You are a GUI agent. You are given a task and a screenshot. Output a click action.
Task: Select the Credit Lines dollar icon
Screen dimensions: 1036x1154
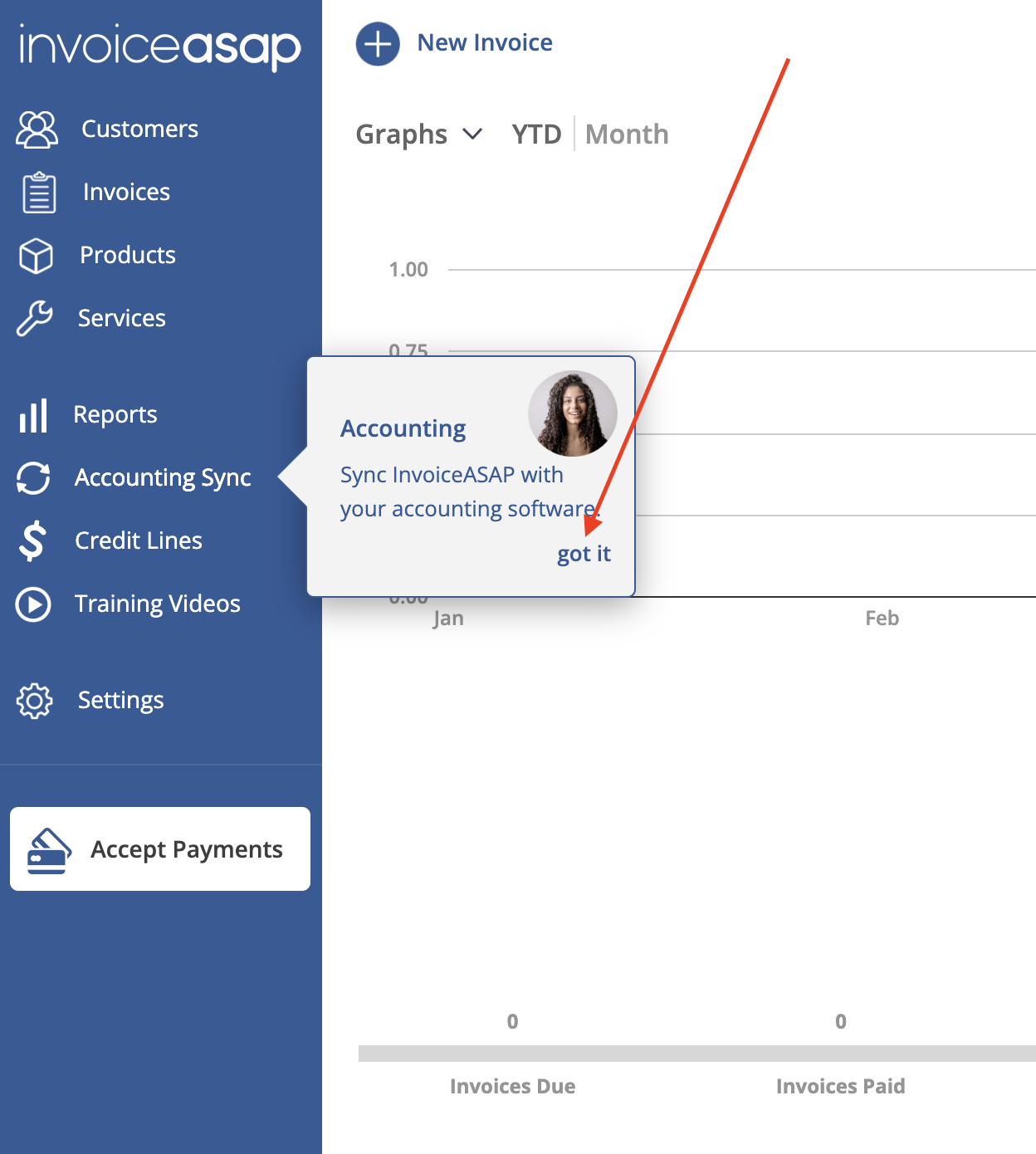pos(32,540)
